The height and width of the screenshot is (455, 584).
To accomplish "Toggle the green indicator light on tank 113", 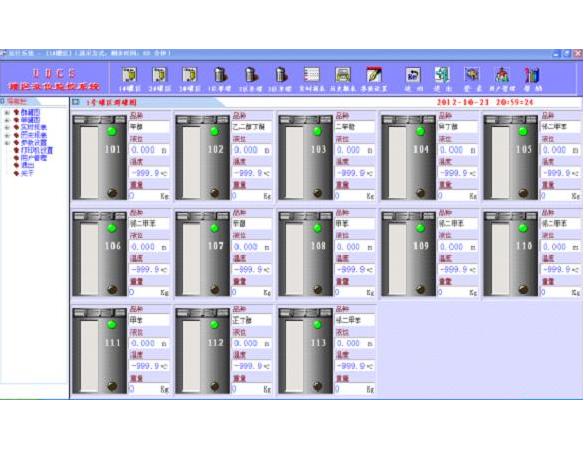I will 317,325.
